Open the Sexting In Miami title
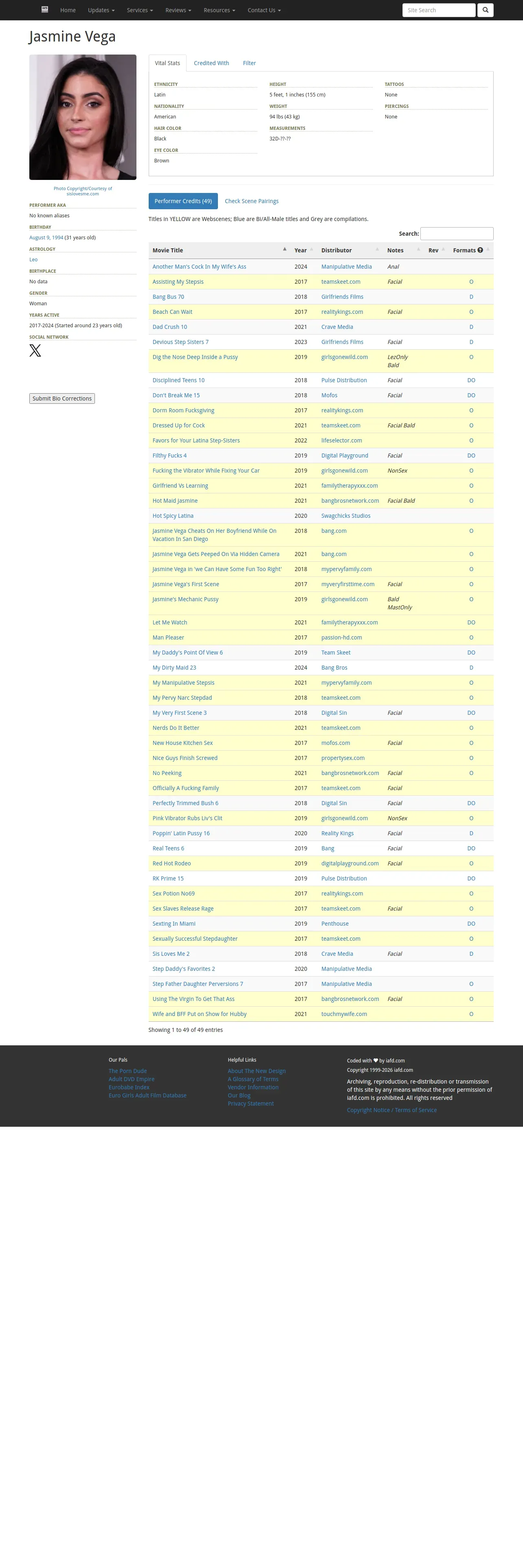The image size is (523, 1568). 174,923
